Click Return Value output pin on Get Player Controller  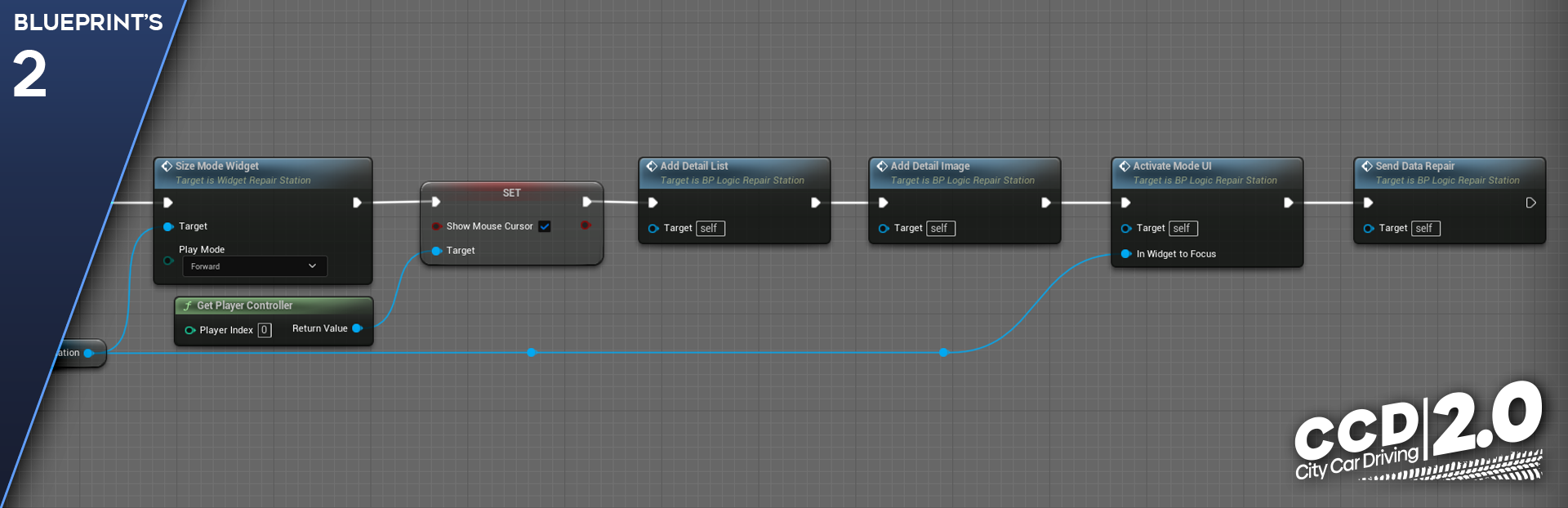(x=357, y=328)
